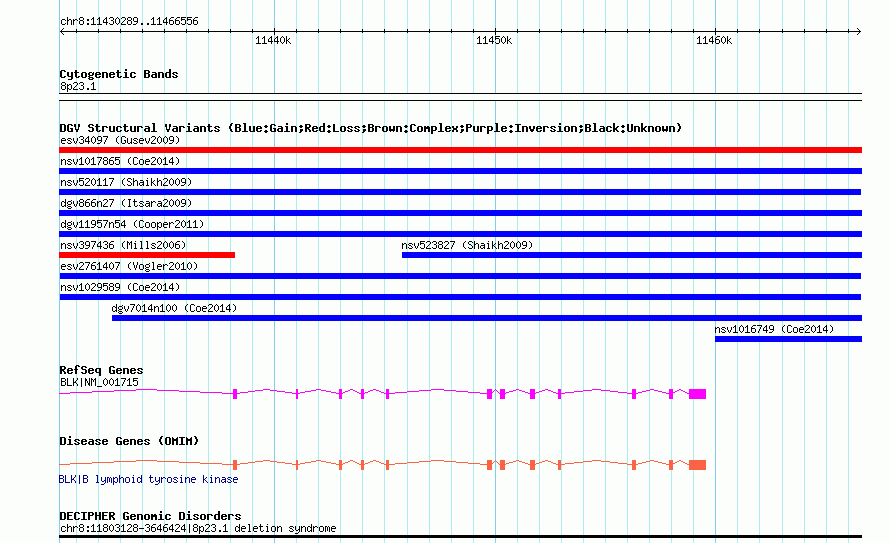The image size is (890, 543).
Task: Select the blue esv2761407 gain bar
Action: pyautogui.click(x=460, y=276)
